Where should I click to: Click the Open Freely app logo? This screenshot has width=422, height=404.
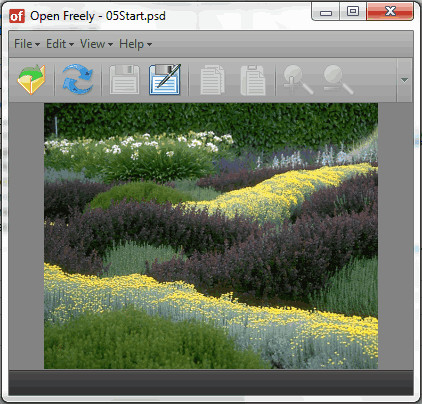pyautogui.click(x=17, y=16)
